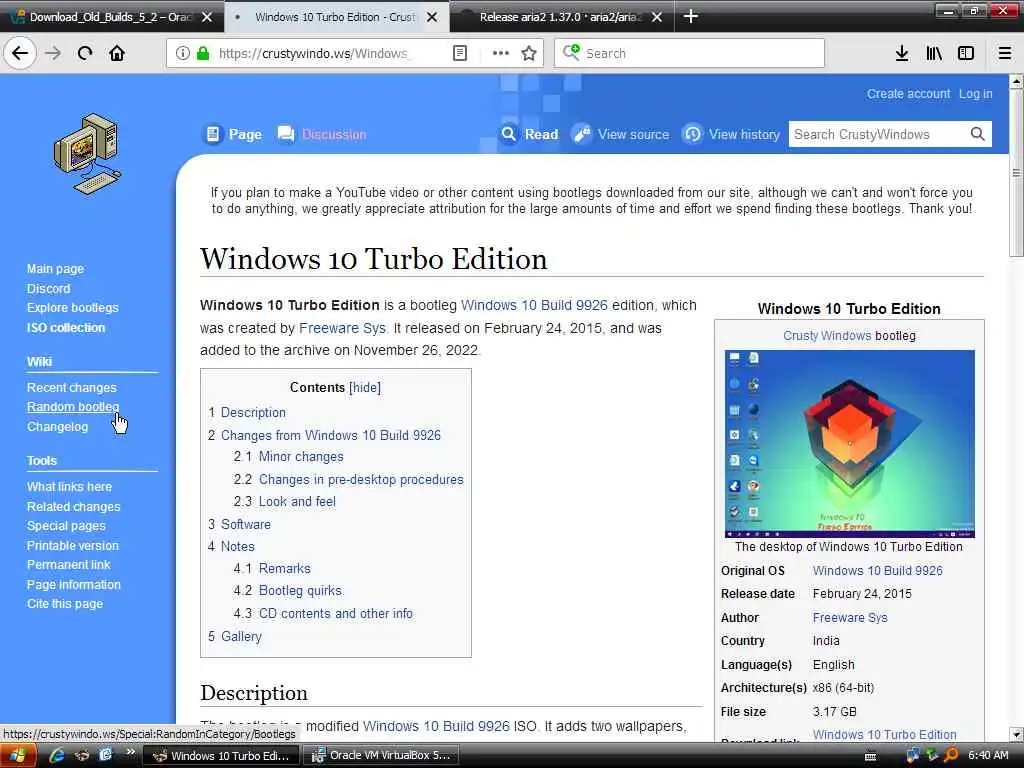
Task: Click the Log in link
Action: (976, 93)
